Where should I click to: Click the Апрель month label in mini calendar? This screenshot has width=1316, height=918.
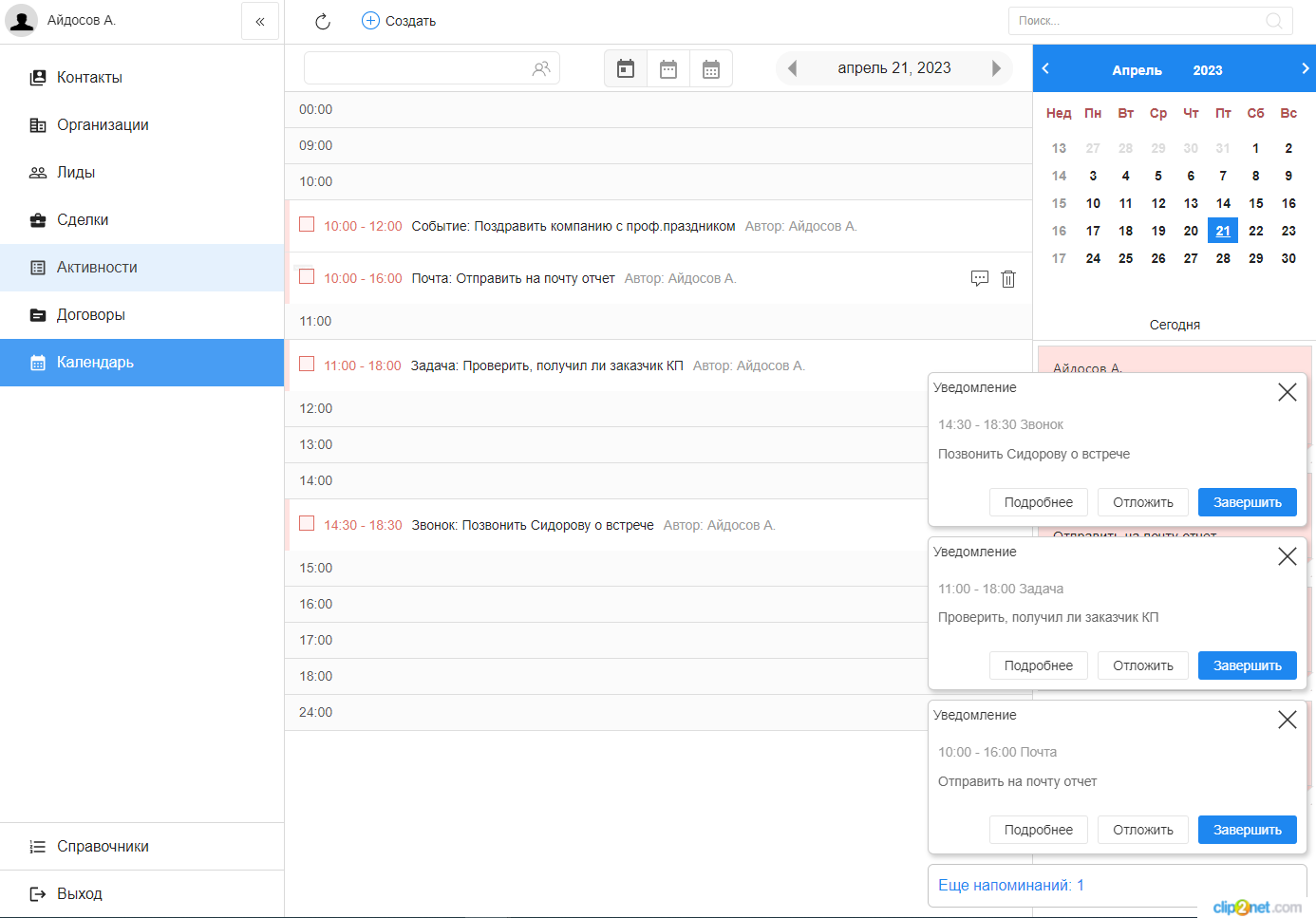pos(1137,70)
